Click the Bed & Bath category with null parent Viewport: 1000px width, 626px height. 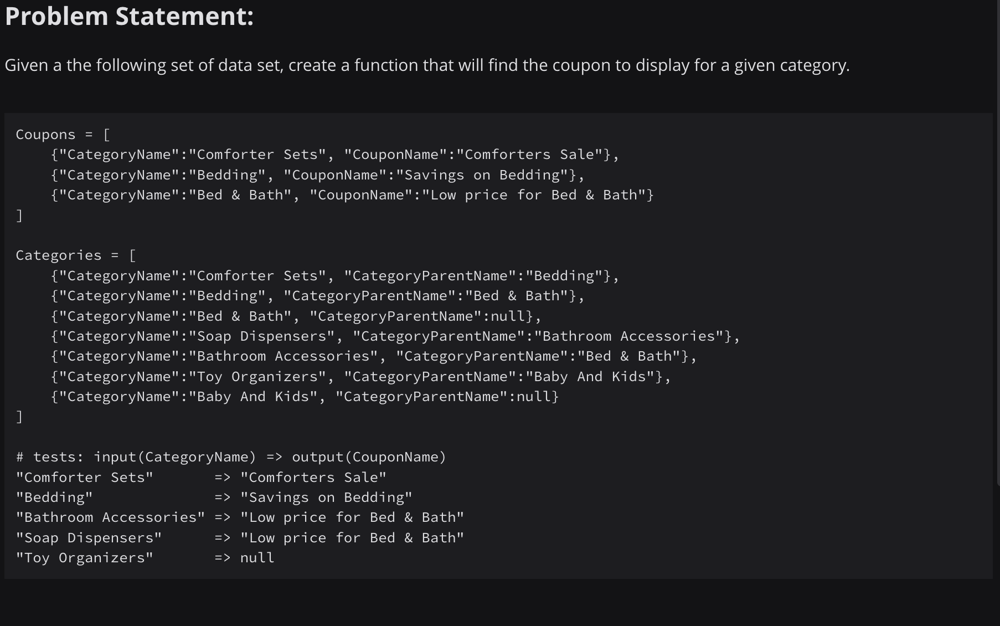(296, 316)
